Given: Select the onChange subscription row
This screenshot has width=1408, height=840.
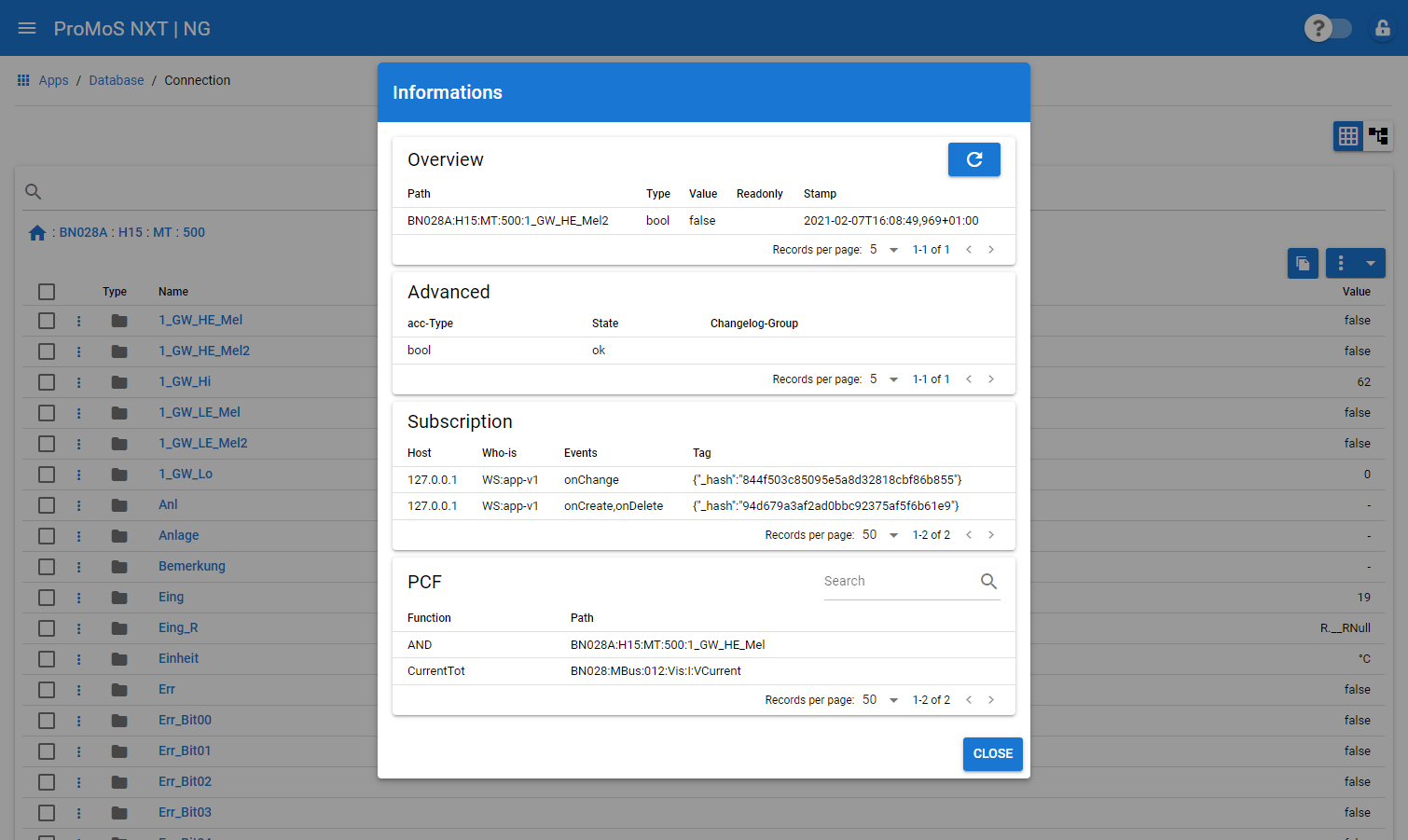Looking at the screenshot, I should 704,480.
